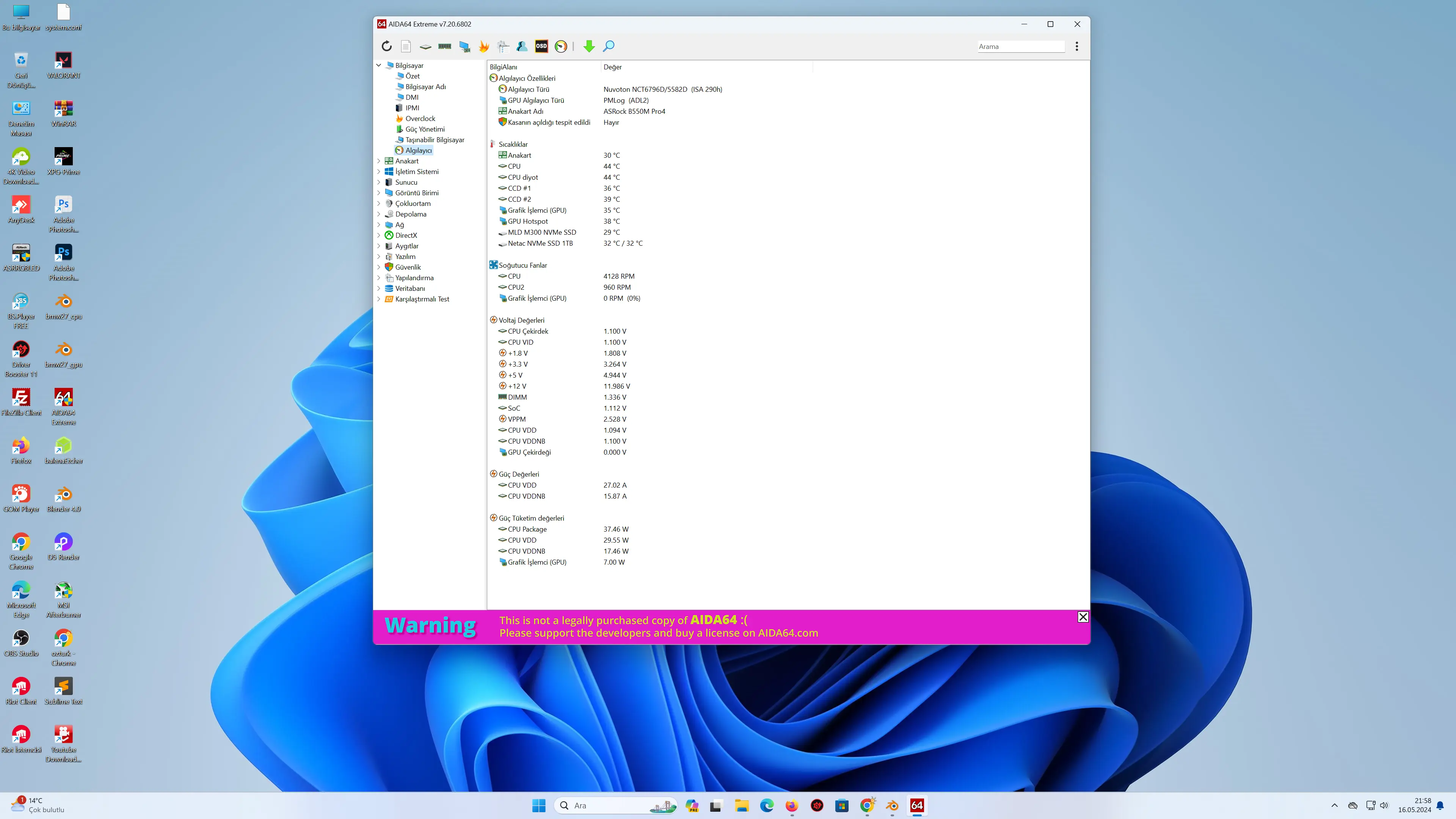Select Bilgisayar Adı tree item

(425, 86)
